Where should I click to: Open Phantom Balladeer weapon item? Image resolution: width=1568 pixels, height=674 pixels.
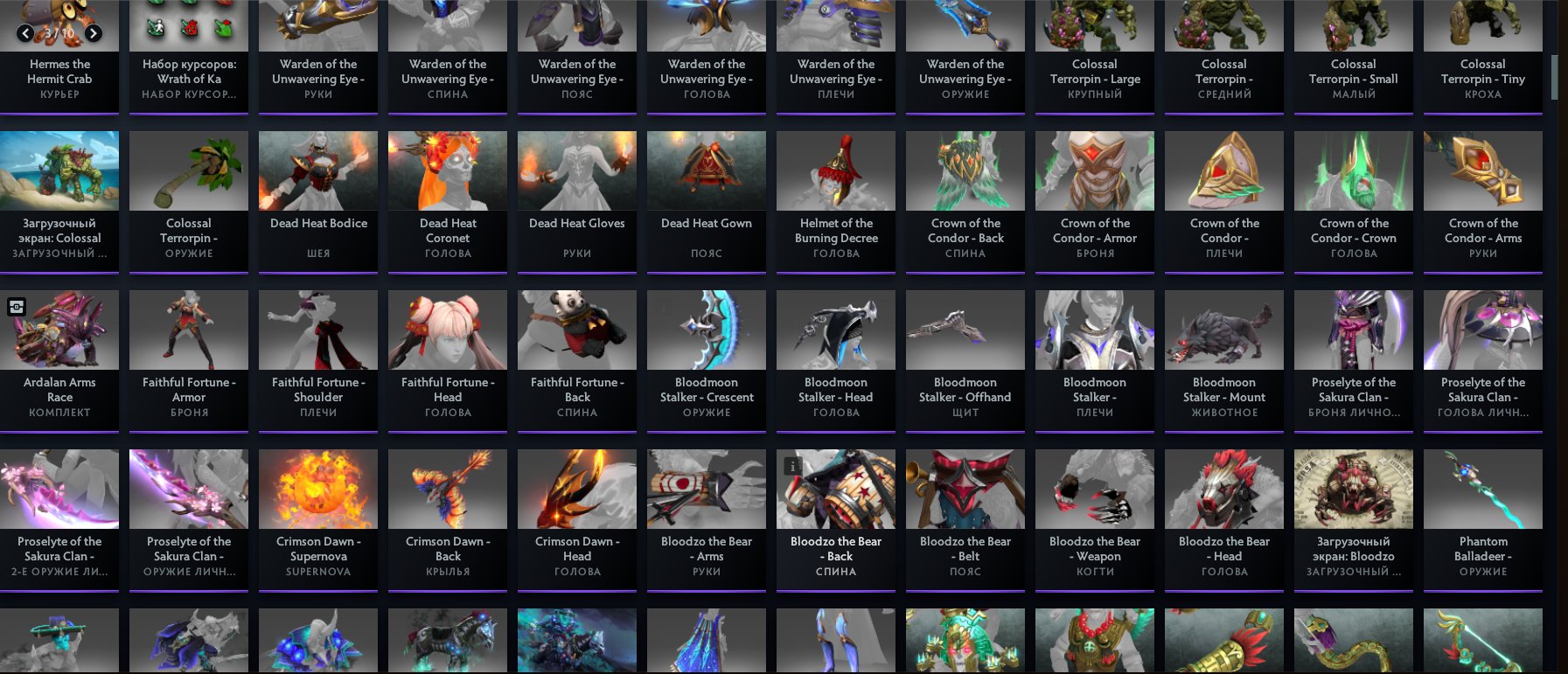point(1483,520)
